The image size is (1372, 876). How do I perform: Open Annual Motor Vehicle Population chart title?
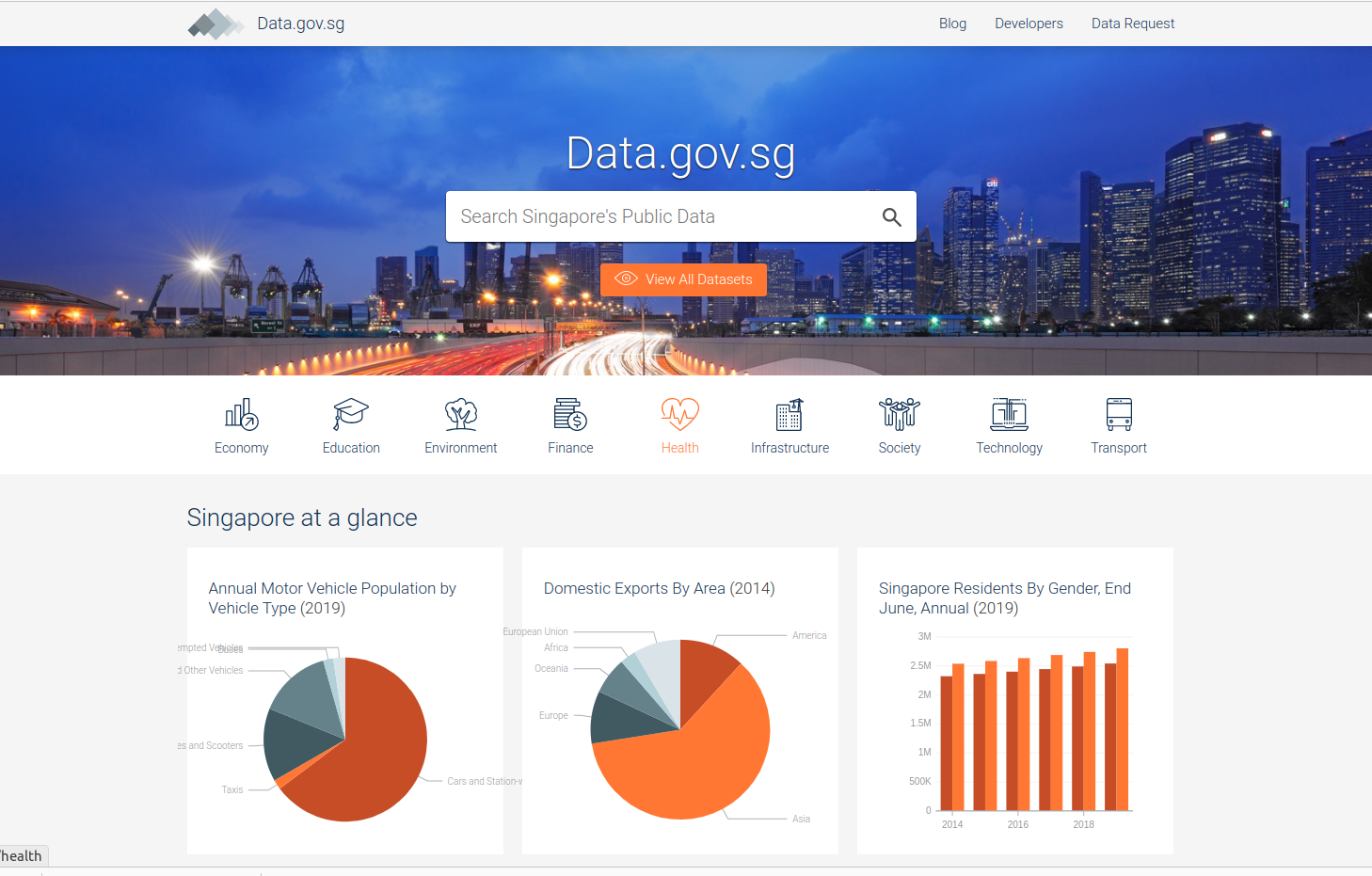[332, 598]
